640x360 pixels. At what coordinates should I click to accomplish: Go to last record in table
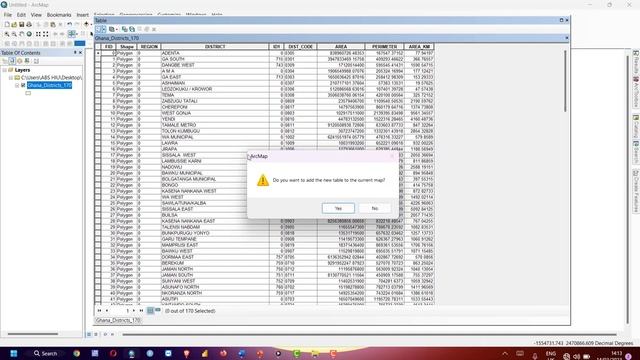tap(141, 311)
